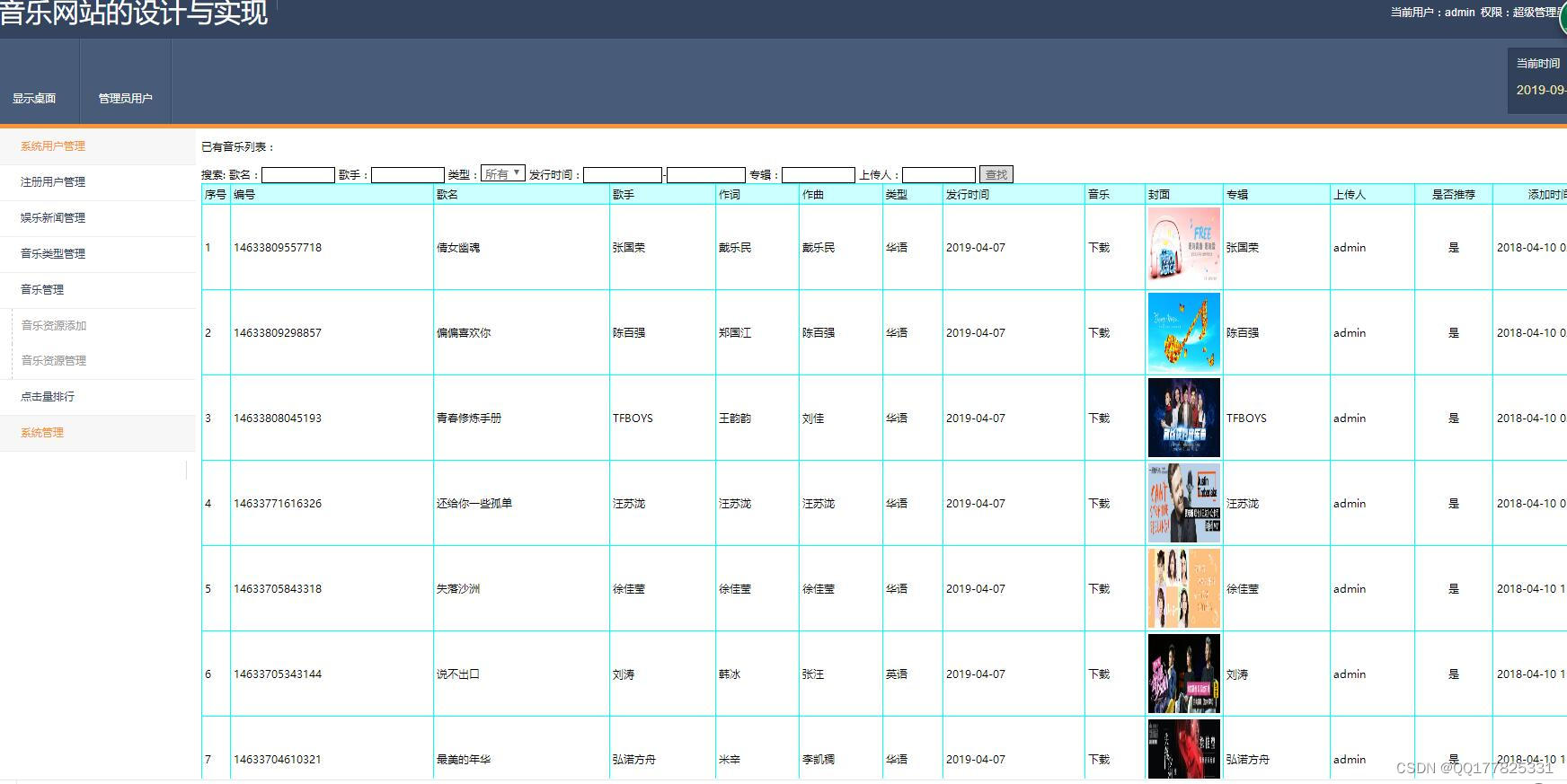The height and width of the screenshot is (784, 1567).
Task: Go to 显示桌面 in top navigation
Action: coord(34,99)
